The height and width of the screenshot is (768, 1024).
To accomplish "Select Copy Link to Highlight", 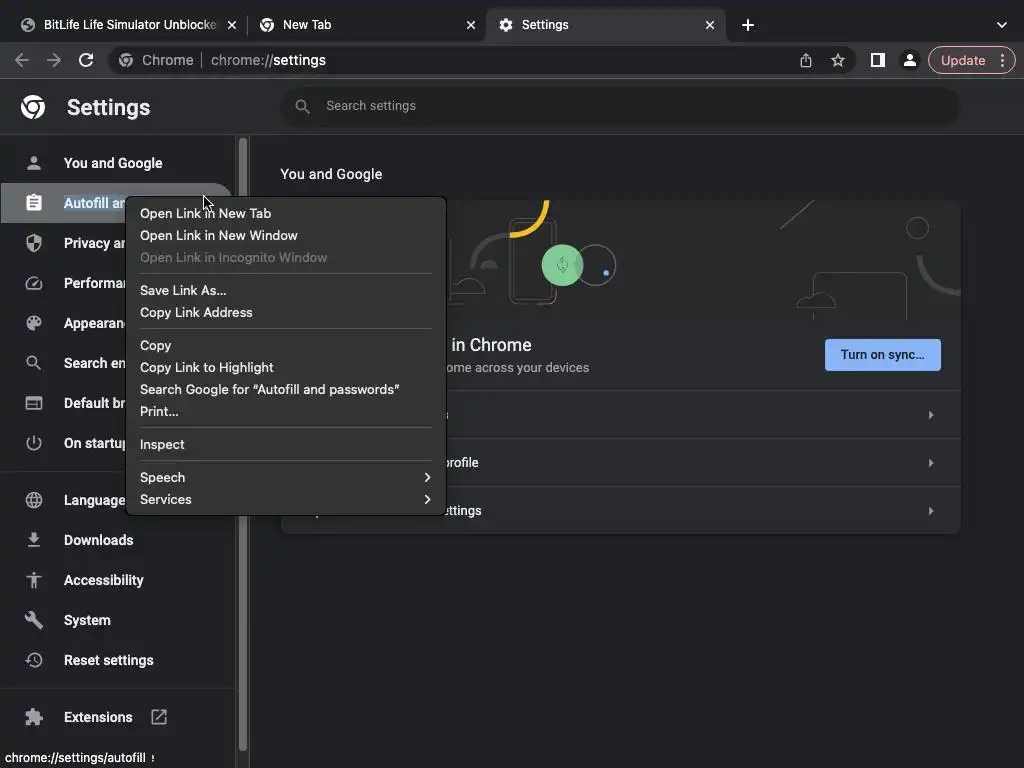I will 285,367.
